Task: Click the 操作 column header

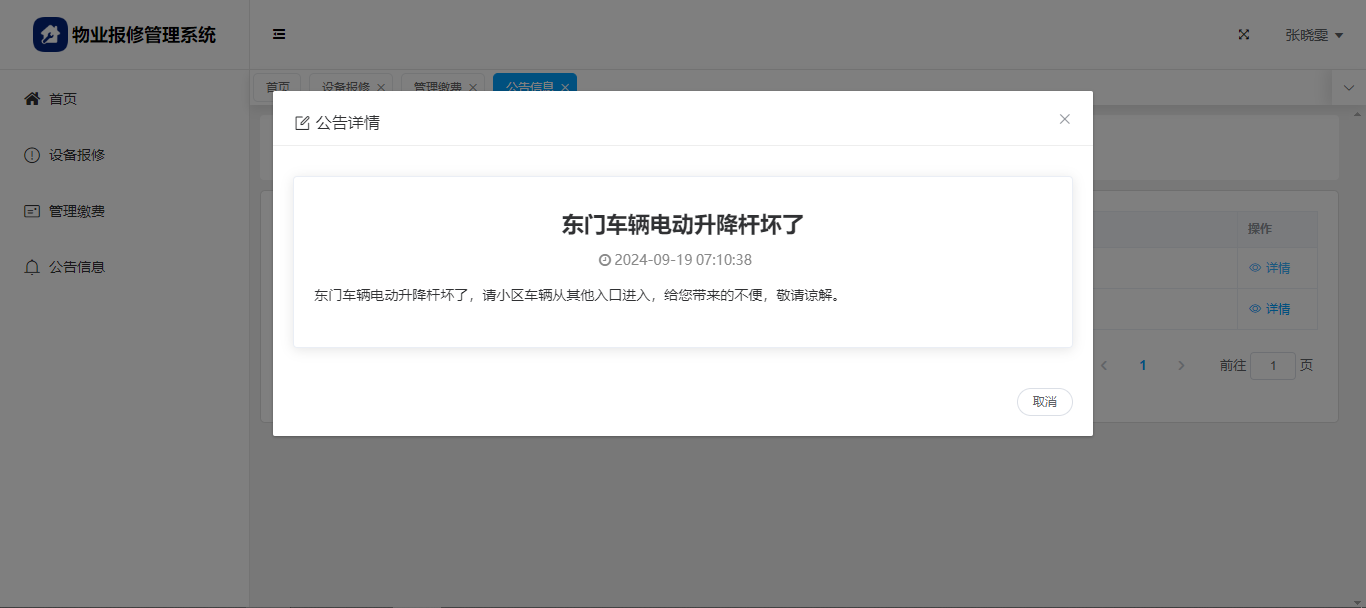Action: click(x=1260, y=229)
